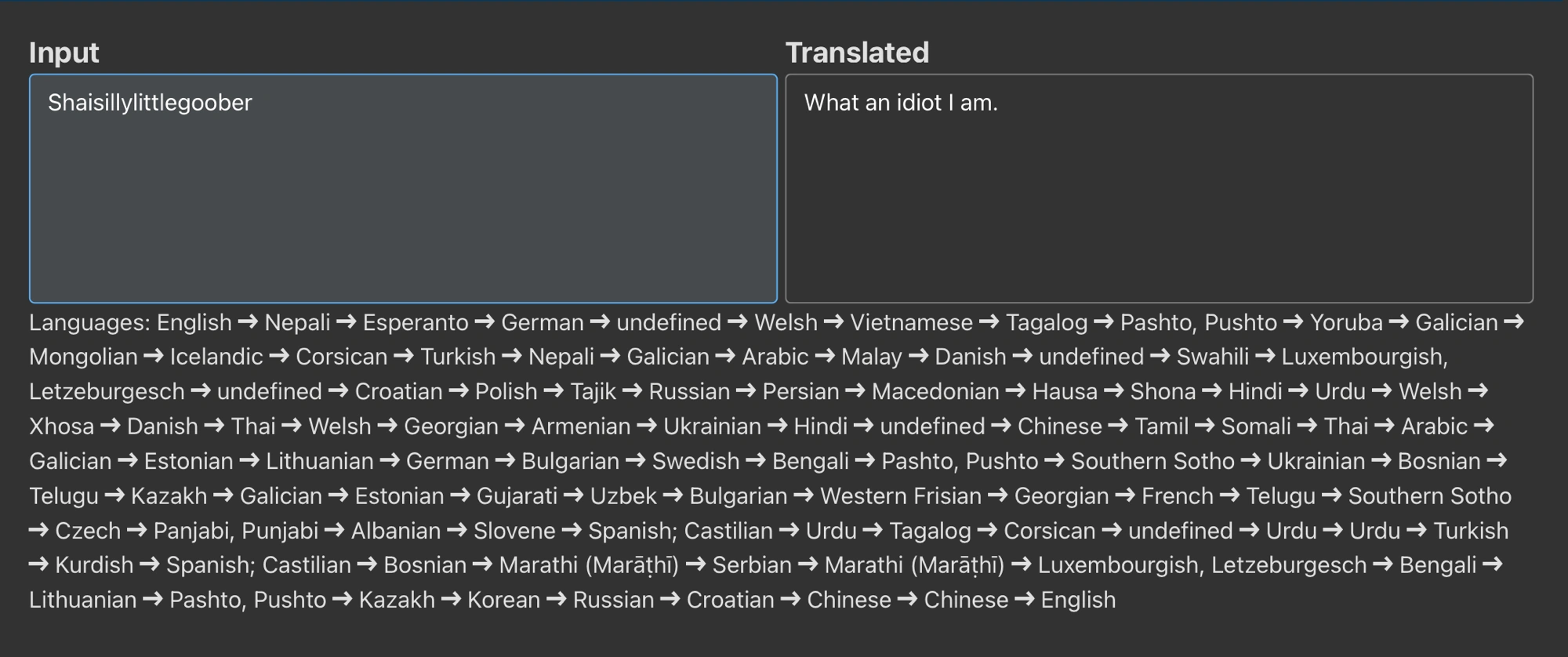The height and width of the screenshot is (657, 1568).
Task: Click the "Panjabi, Punjabi" language entry
Action: coord(236,531)
